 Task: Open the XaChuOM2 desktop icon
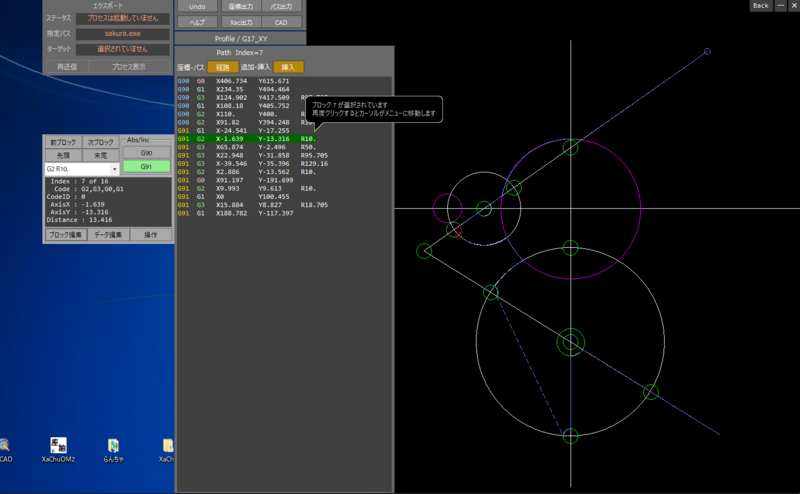tap(59, 445)
